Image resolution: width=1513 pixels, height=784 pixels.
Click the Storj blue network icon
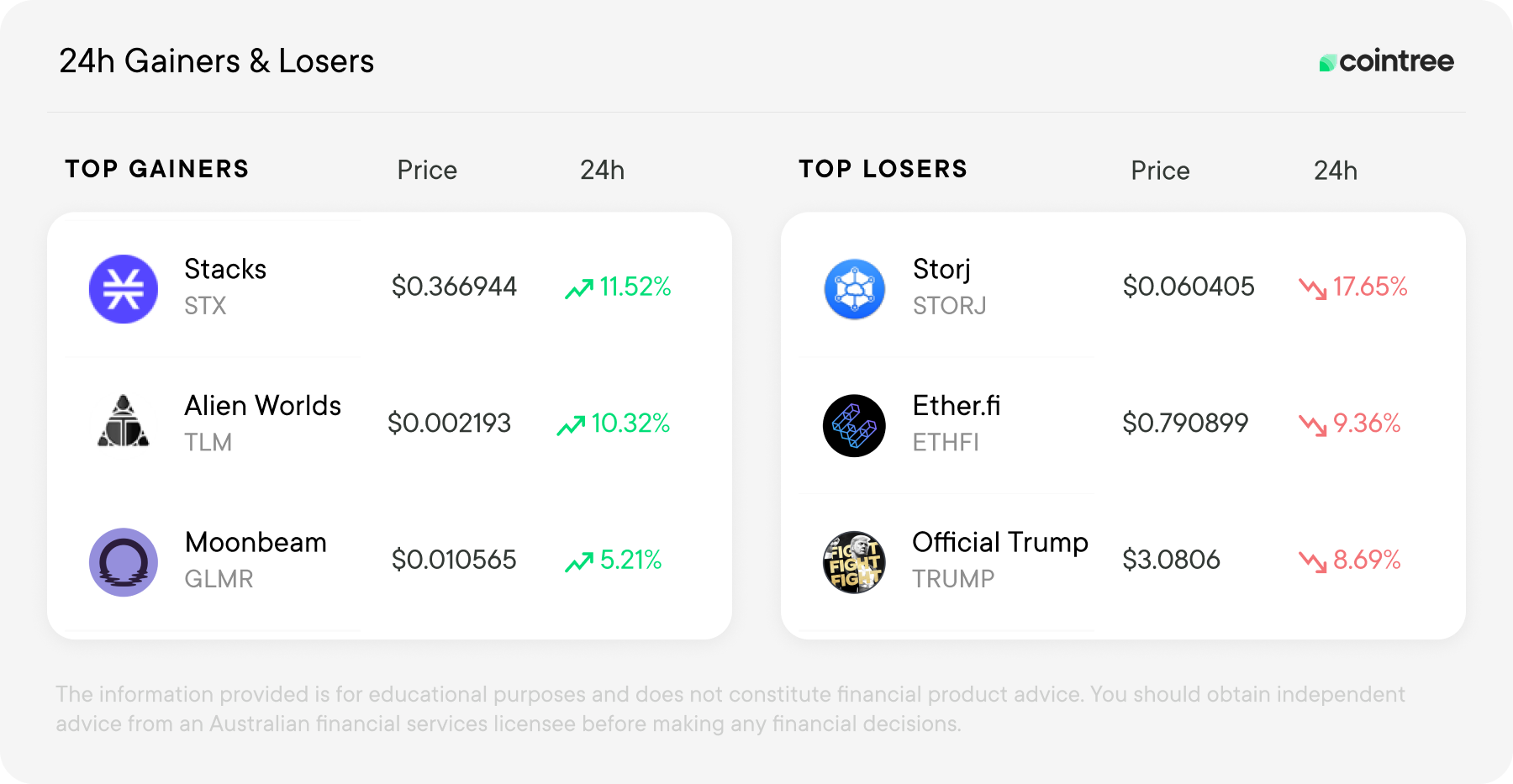pyautogui.click(x=855, y=289)
